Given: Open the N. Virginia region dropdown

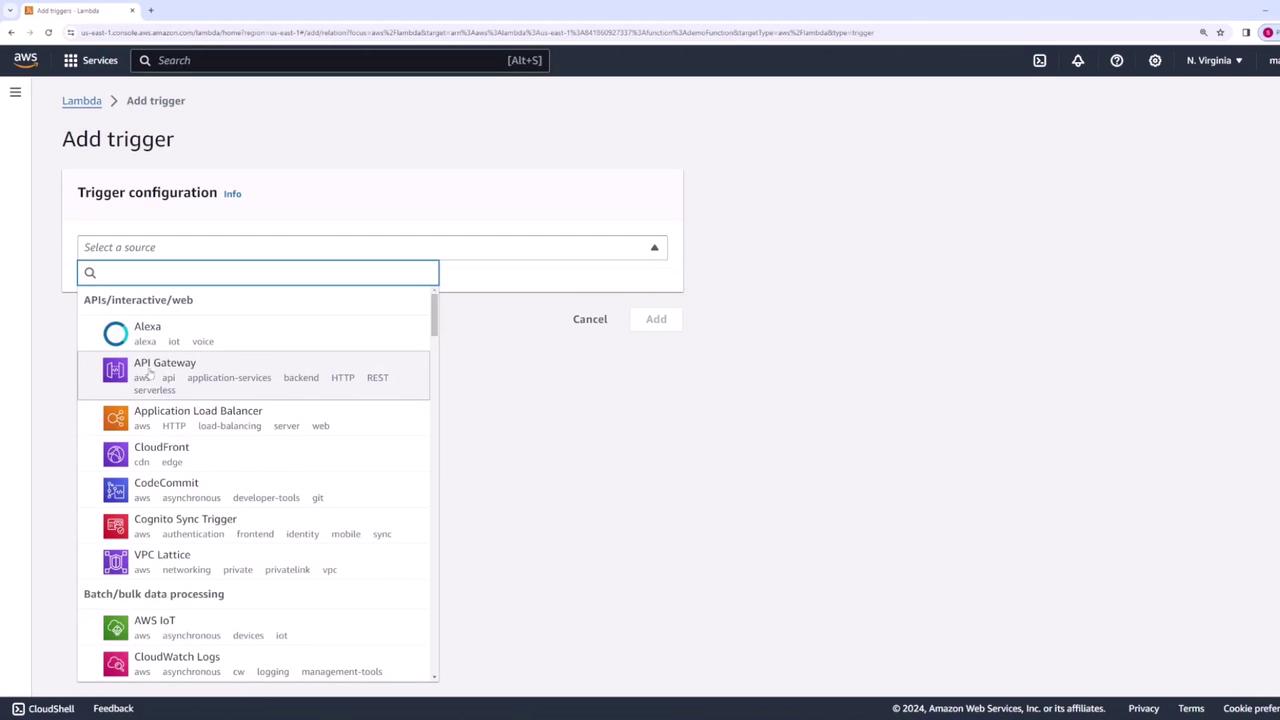Looking at the screenshot, I should (1214, 60).
